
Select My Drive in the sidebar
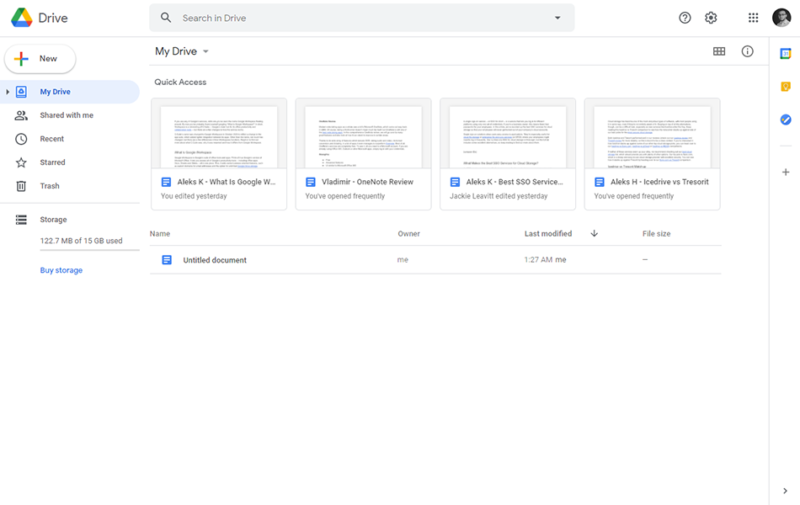[x=69, y=92]
